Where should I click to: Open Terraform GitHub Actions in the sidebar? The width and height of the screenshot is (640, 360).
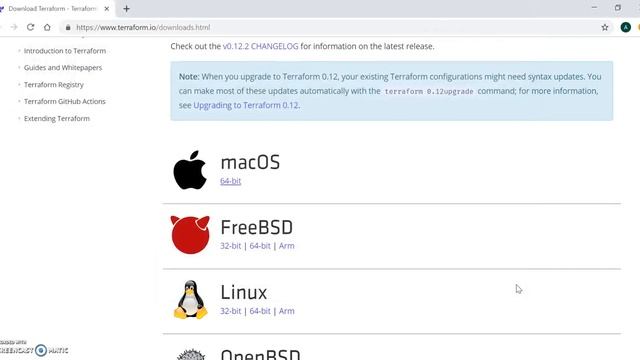(x=64, y=101)
